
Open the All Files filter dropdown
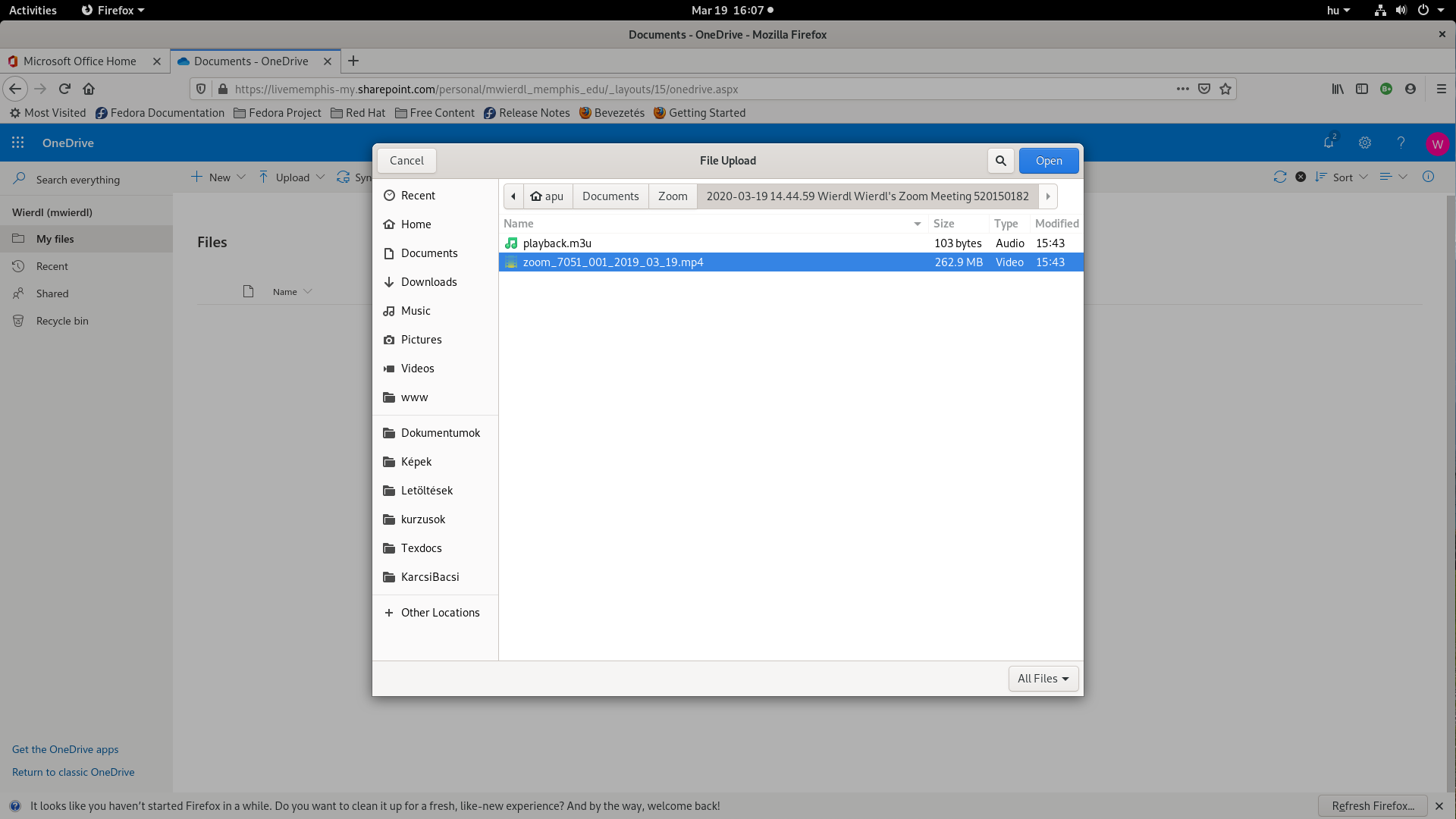(x=1043, y=679)
